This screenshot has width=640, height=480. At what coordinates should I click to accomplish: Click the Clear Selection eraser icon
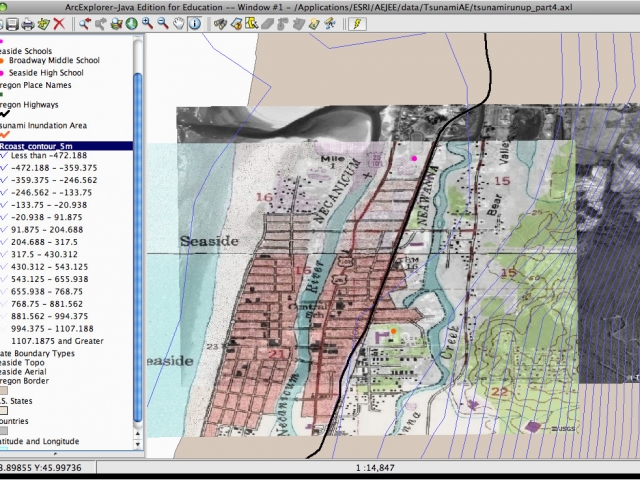click(x=267, y=24)
